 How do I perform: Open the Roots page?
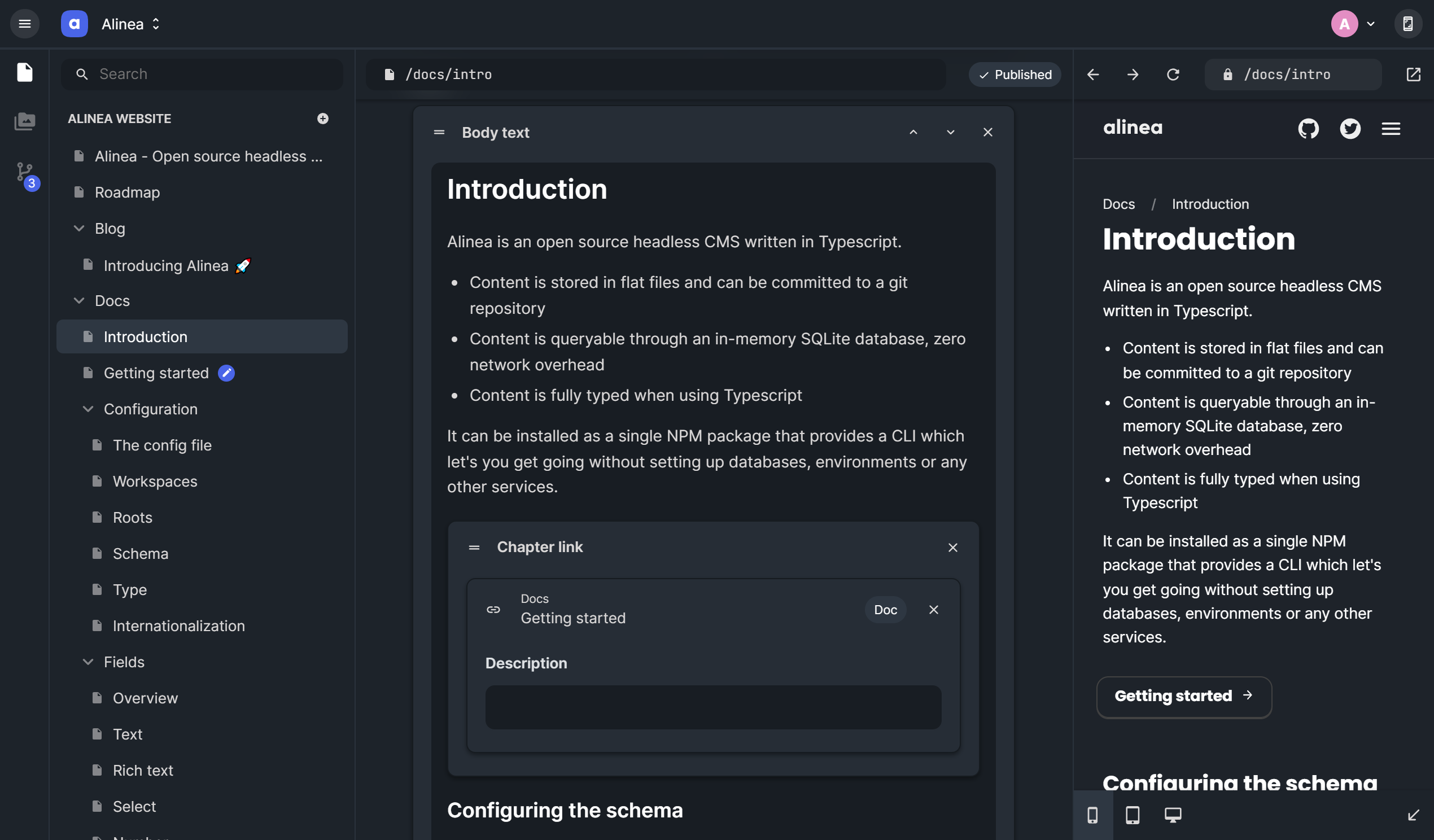tap(202, 517)
